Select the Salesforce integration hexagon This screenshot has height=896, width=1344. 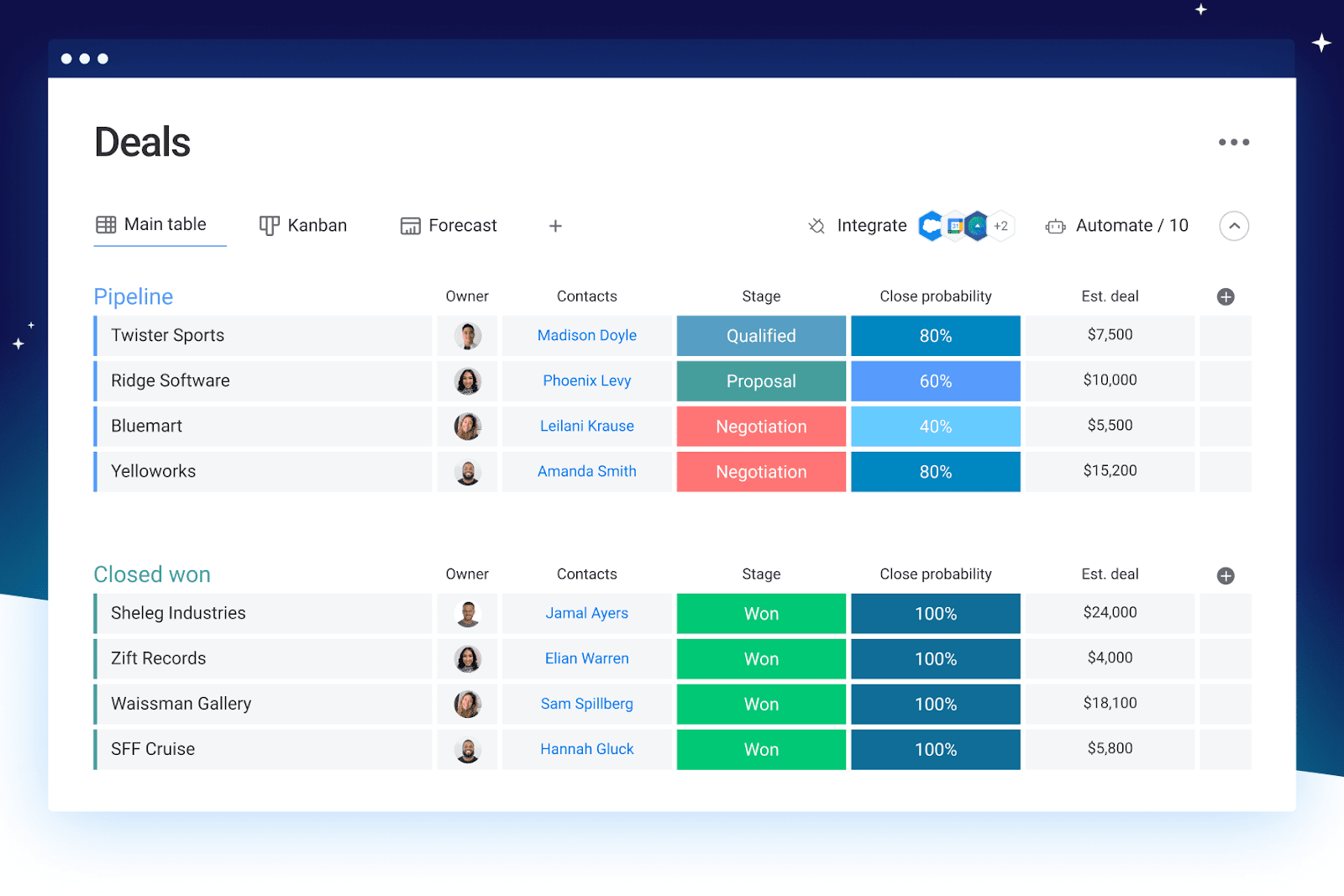pos(931,226)
